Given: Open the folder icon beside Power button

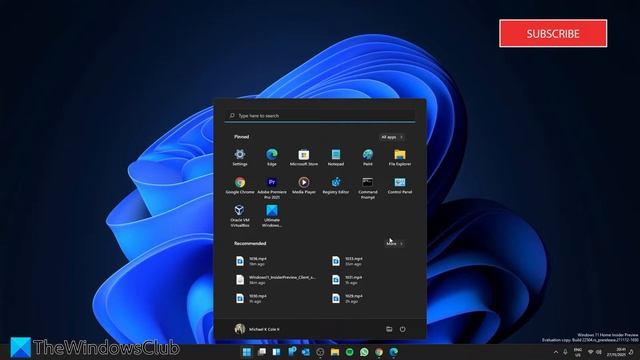Looking at the screenshot, I should (389, 329).
